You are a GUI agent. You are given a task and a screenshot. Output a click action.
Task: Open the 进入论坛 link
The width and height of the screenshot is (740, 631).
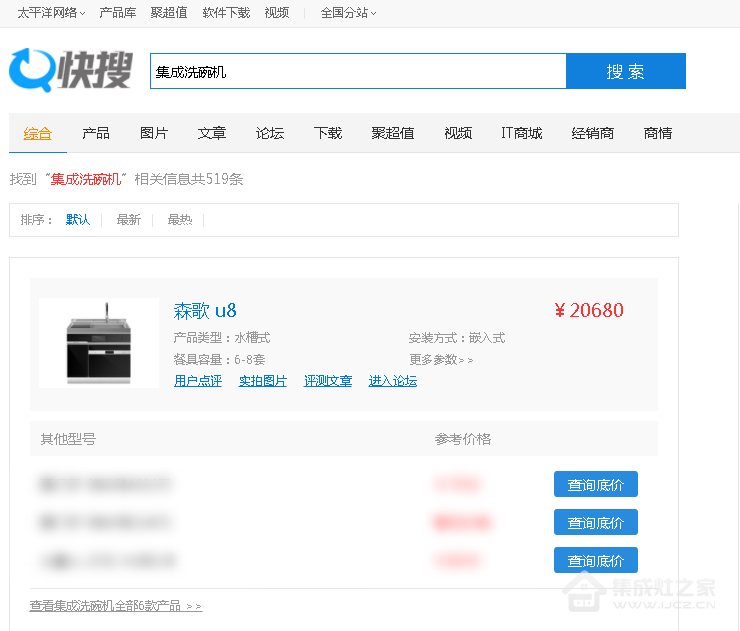pyautogui.click(x=393, y=381)
